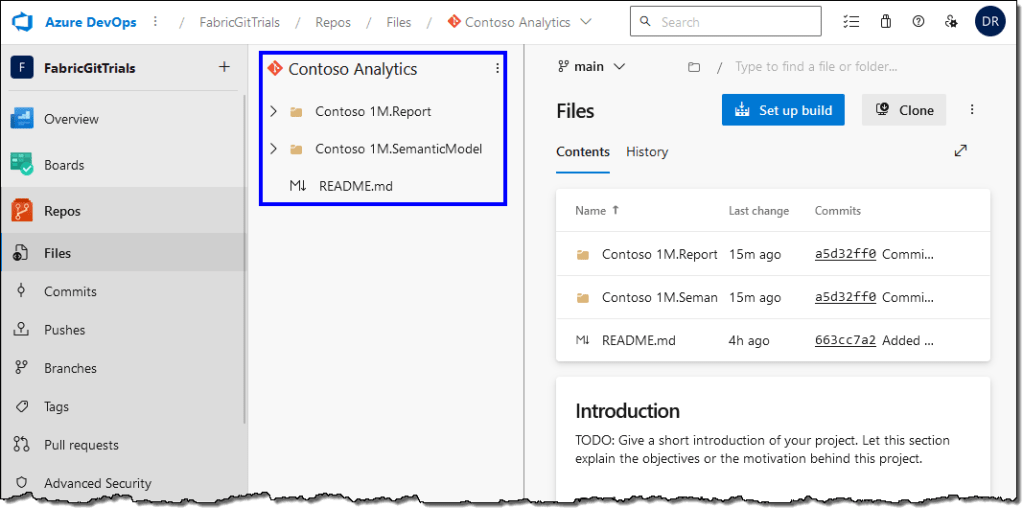Viewport: 1023px width, 508px height.
Task: Open commit link 663cc7a2
Action: tap(845, 340)
